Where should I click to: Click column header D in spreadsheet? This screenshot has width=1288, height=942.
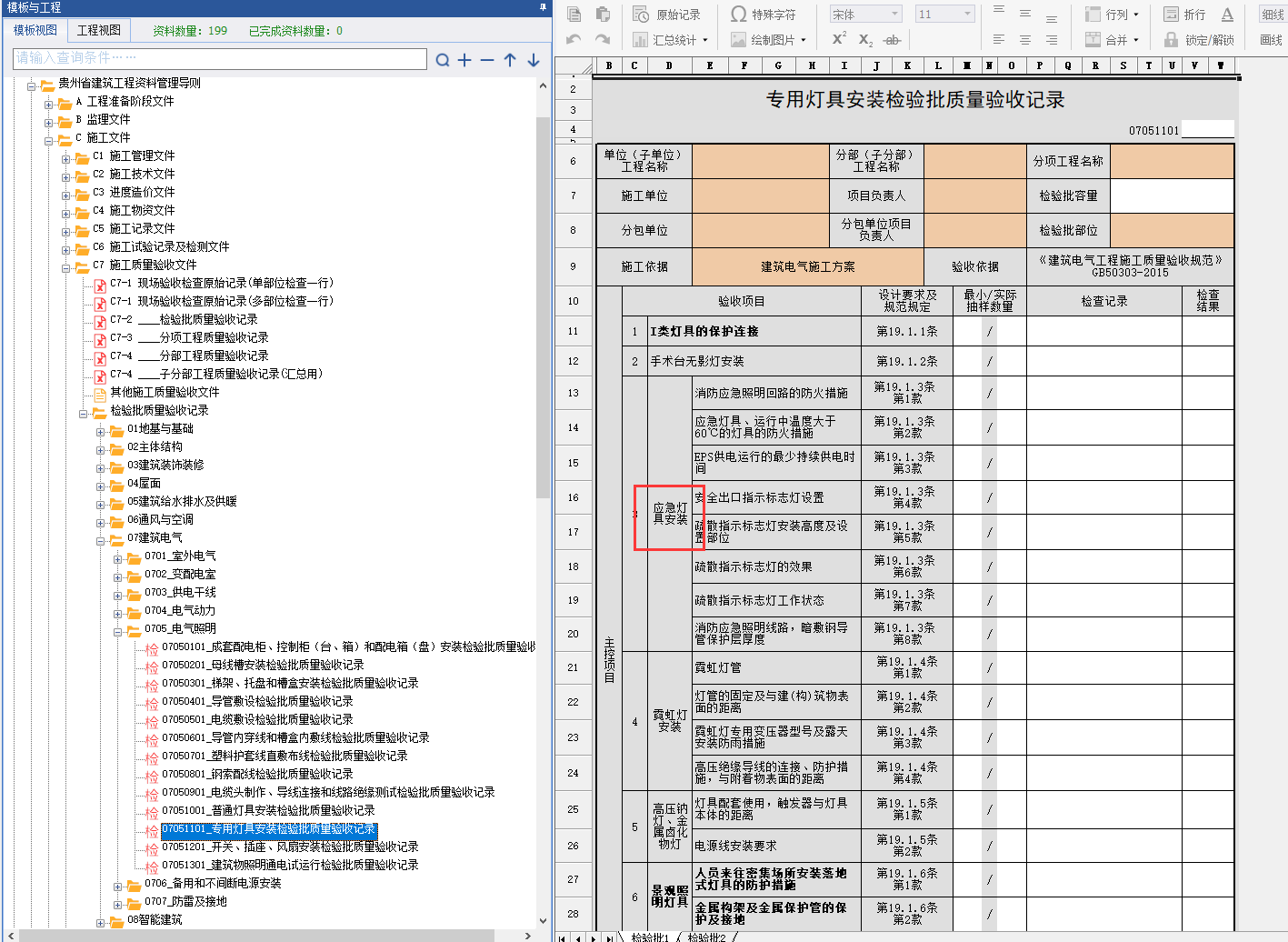[669, 65]
